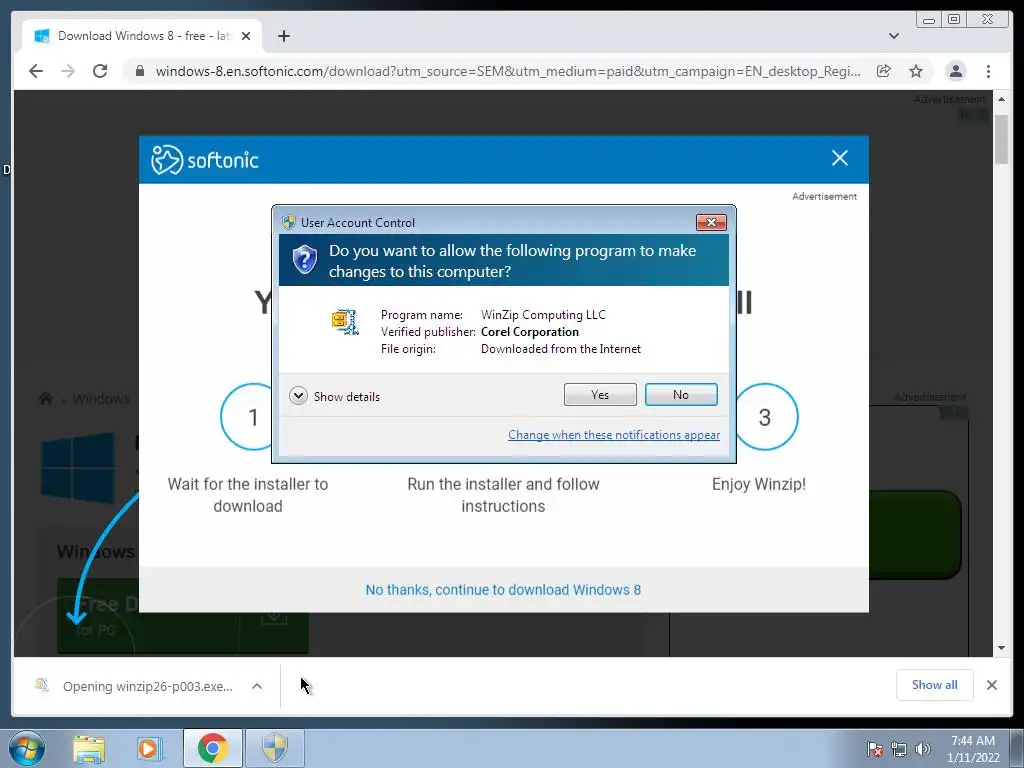Viewport: 1024px width, 768px height.
Task: Click the 'Corel Corporation' publisher text
Action: [x=530, y=332]
